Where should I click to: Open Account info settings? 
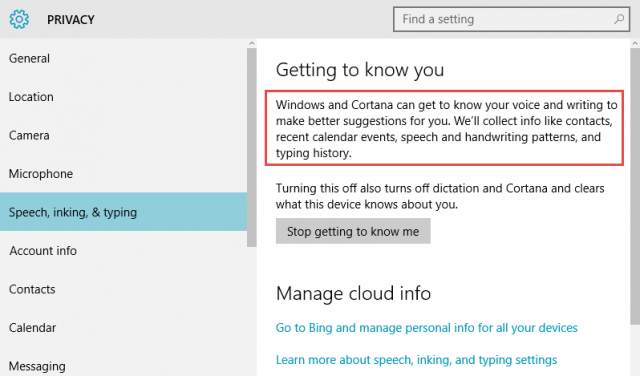pyautogui.click(x=123, y=250)
